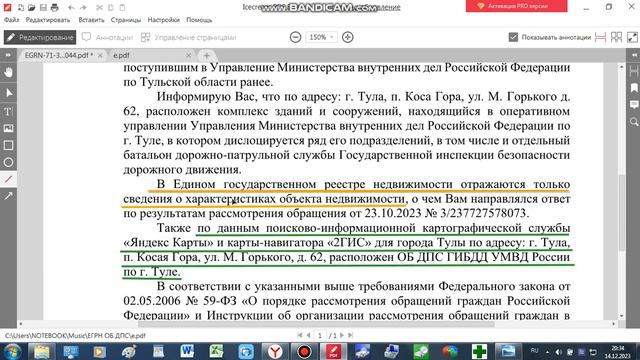The height and width of the screenshot is (360, 640).
Task: Select the Ellipse shape tool
Action: [8, 162]
